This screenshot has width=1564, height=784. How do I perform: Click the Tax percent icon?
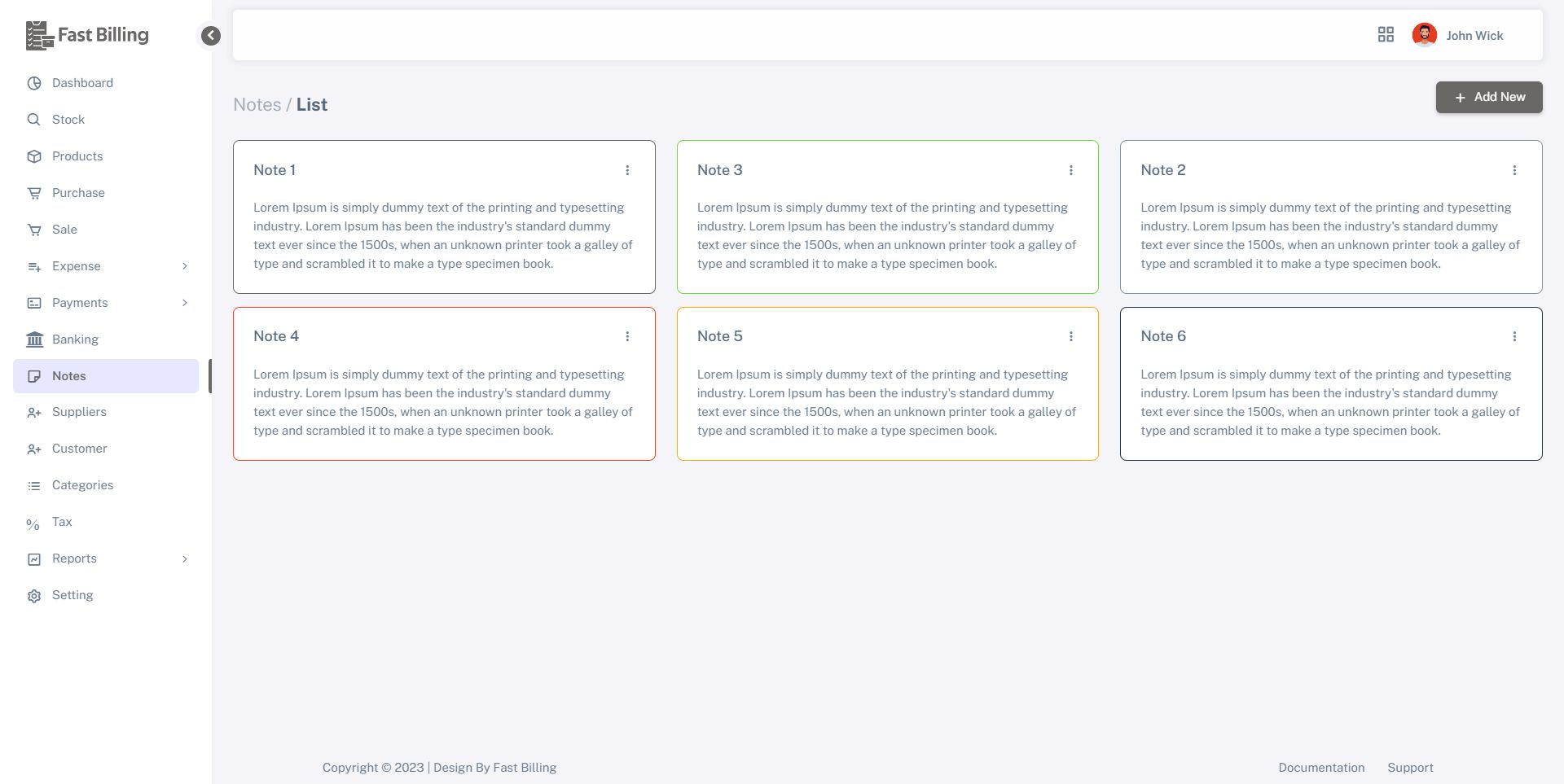[33, 523]
